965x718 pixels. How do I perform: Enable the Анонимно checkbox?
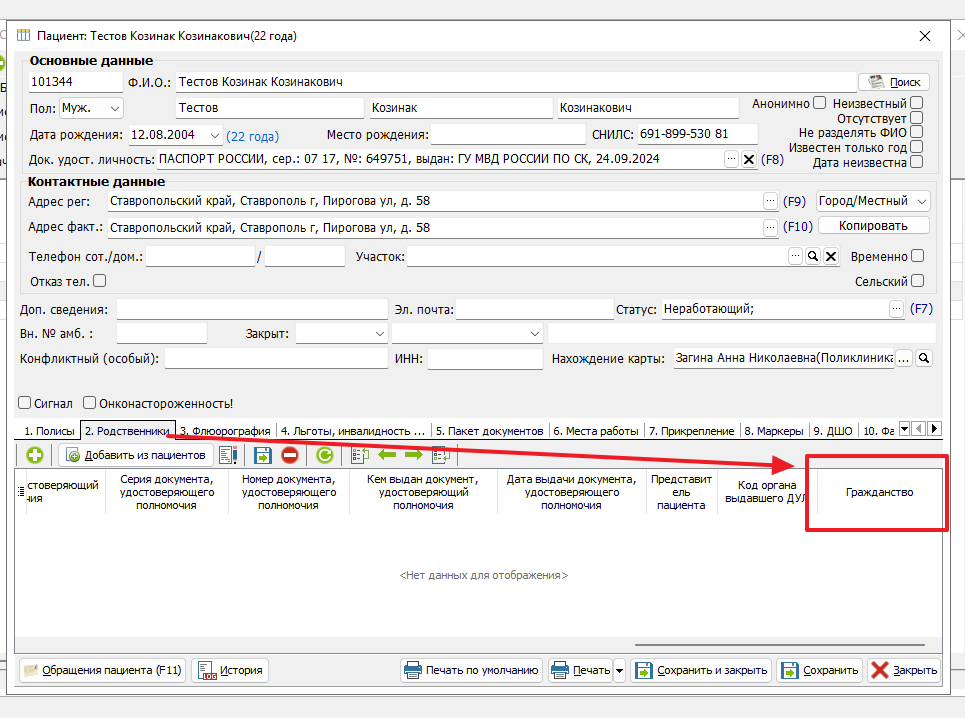tap(819, 103)
